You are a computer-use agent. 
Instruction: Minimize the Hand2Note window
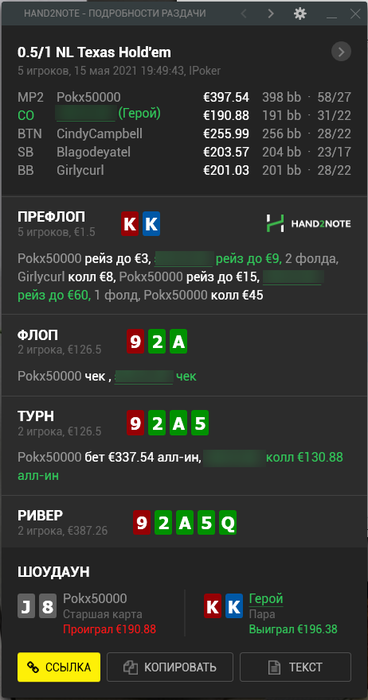pyautogui.click(x=331, y=15)
